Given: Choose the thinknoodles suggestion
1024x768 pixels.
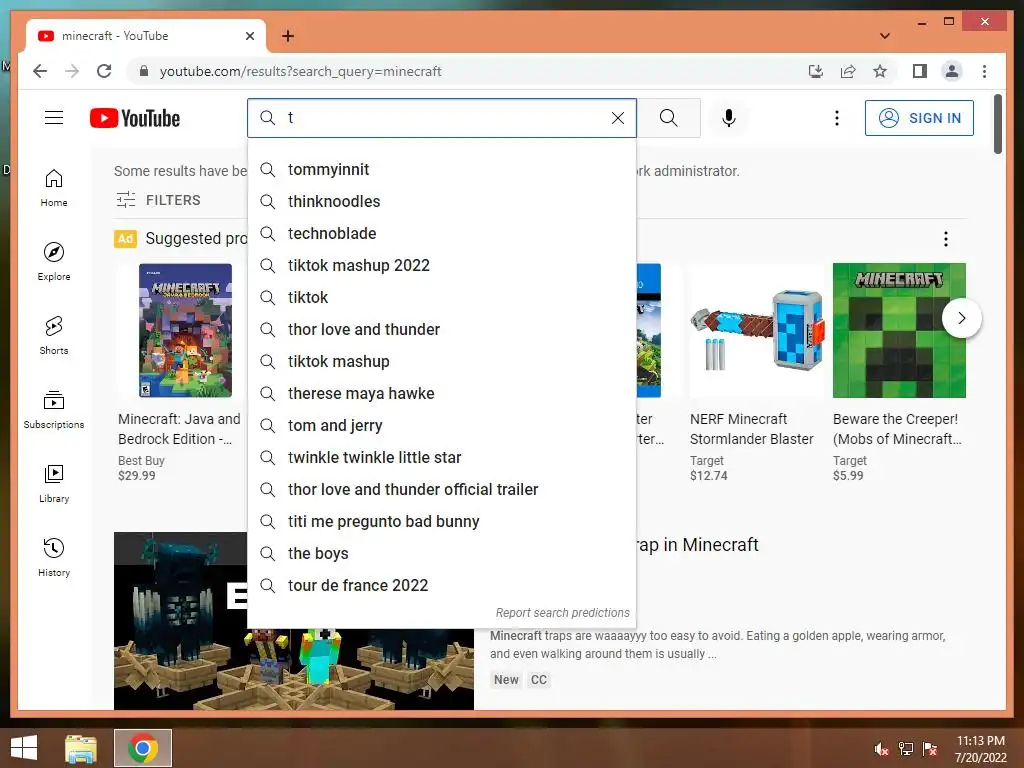Looking at the screenshot, I should (x=442, y=202).
